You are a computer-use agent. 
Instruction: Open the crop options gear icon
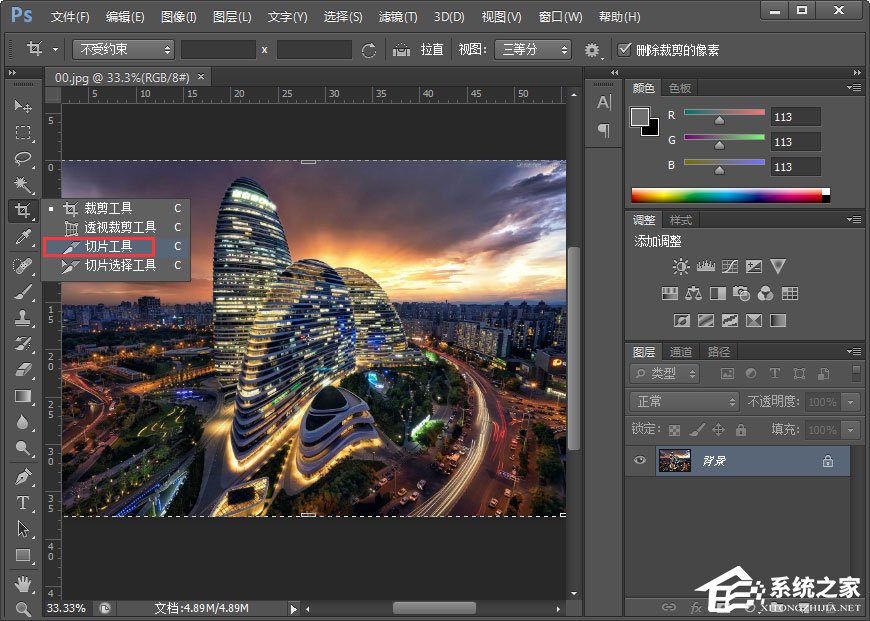pyautogui.click(x=592, y=48)
